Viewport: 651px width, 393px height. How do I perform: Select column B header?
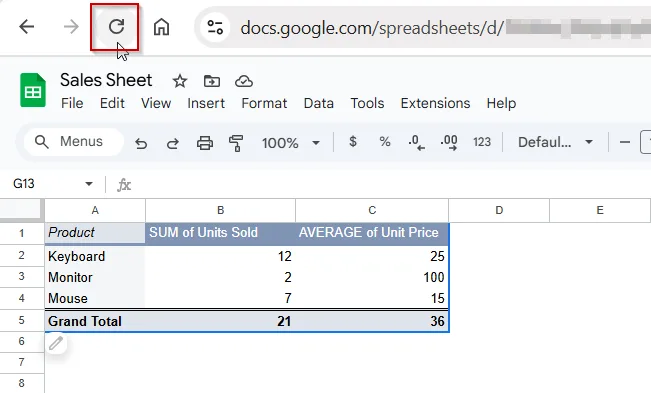pos(220,210)
